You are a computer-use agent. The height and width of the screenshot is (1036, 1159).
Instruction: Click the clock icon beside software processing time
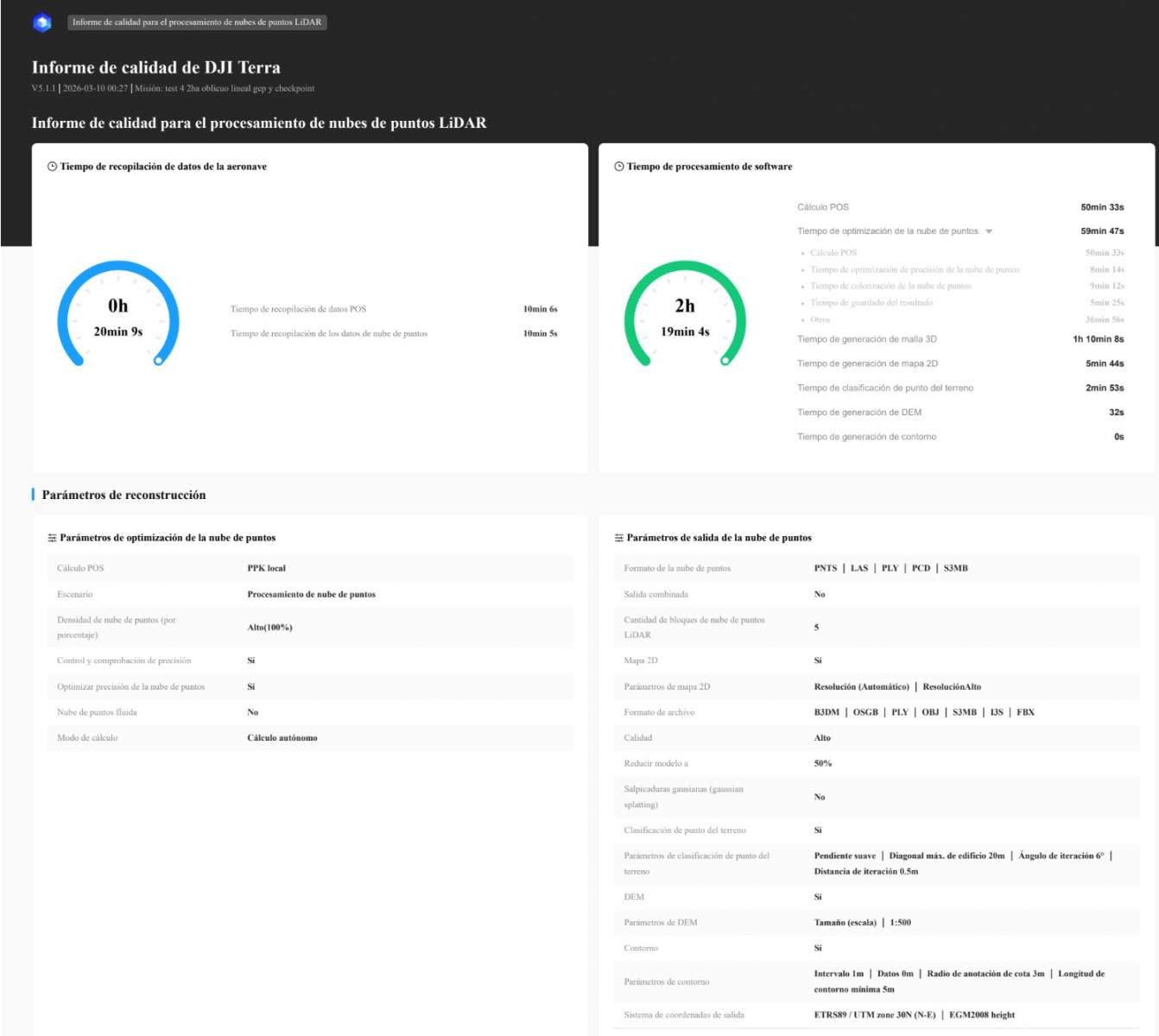point(618,167)
